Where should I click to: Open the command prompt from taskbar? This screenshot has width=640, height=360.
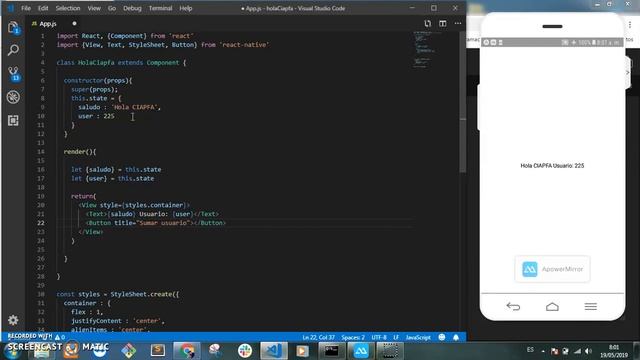click(331, 350)
